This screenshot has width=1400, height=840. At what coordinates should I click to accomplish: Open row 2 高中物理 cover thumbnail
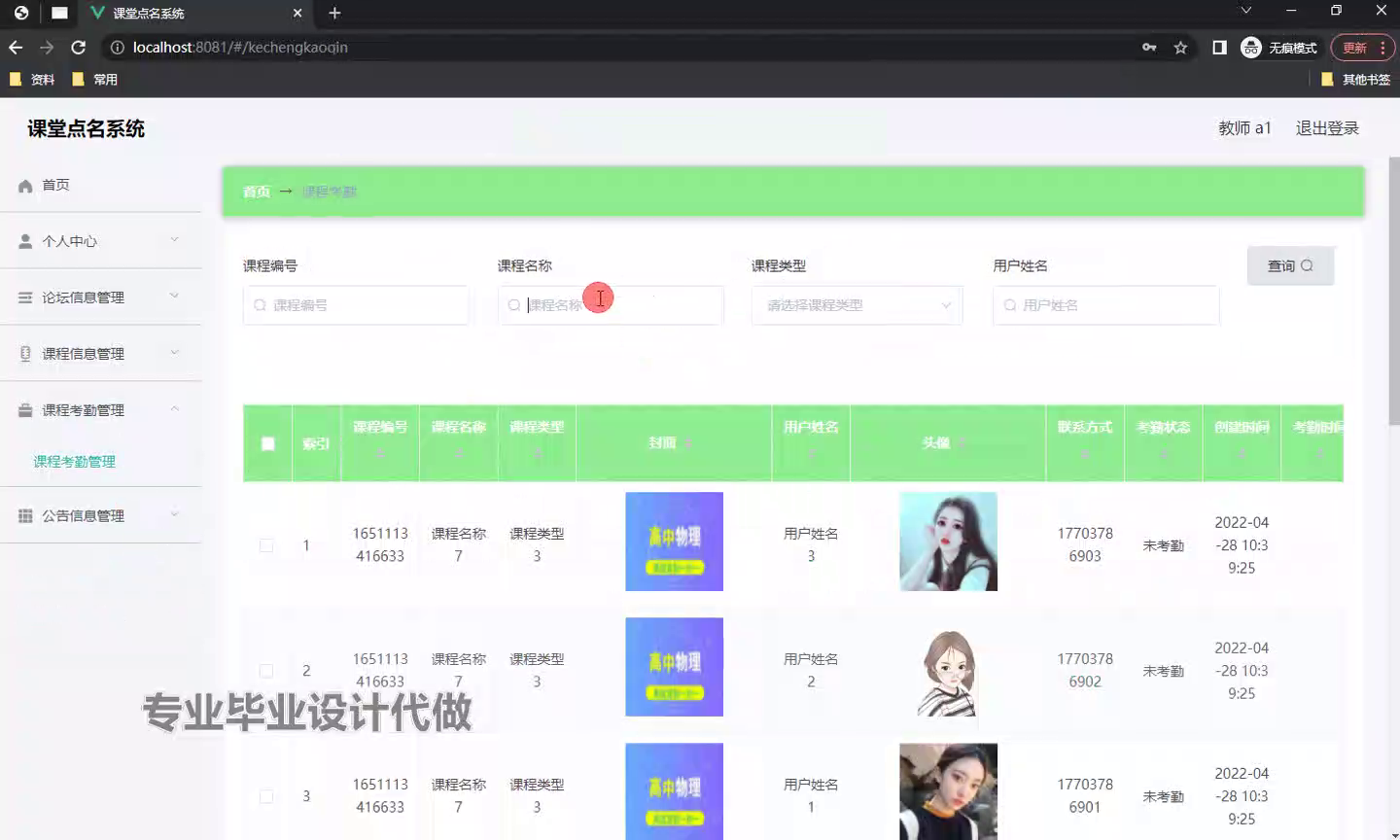674,667
